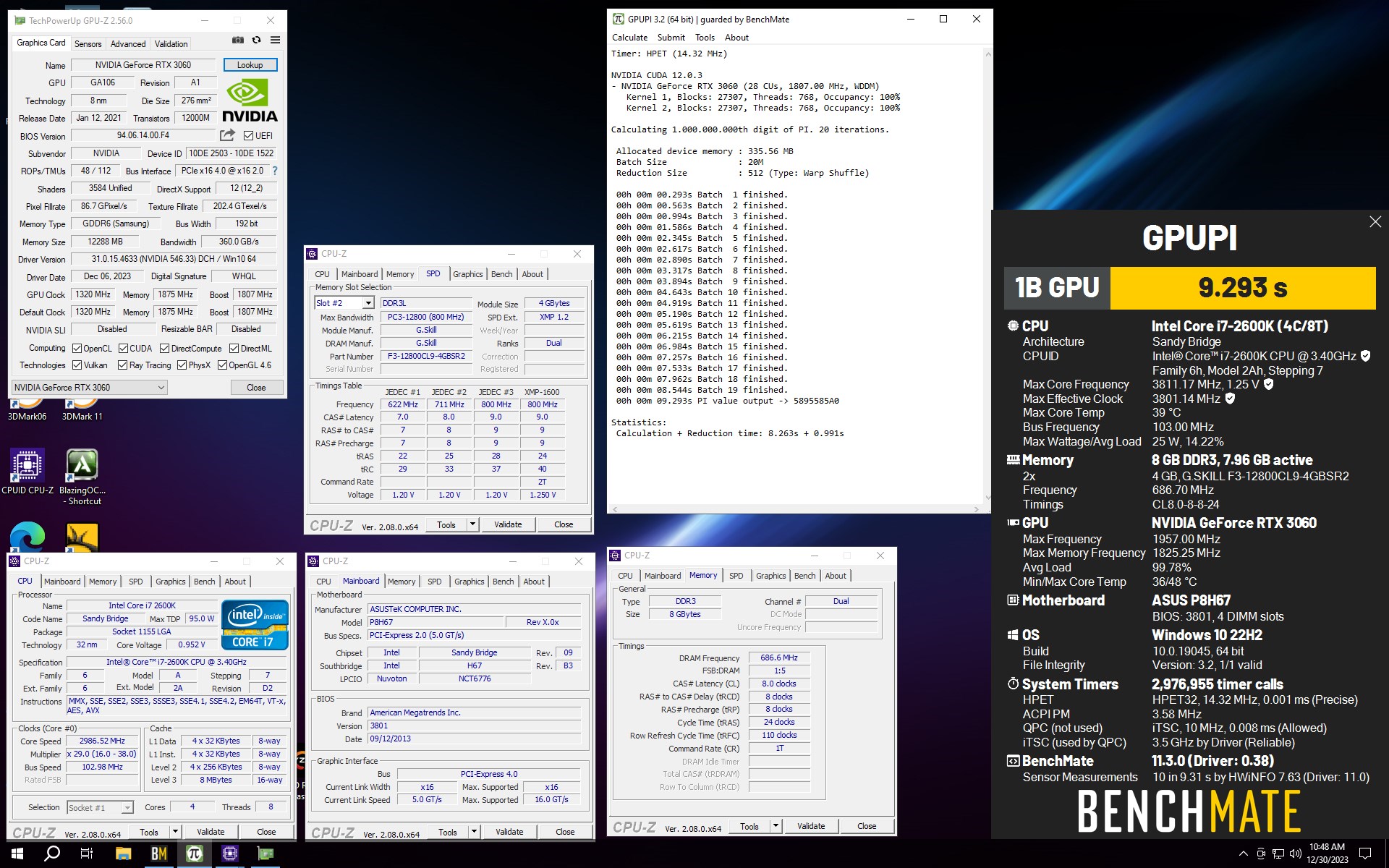Click Validate in the CPU-Z Memory window
The width and height of the screenshot is (1389, 868).
pos(811,826)
